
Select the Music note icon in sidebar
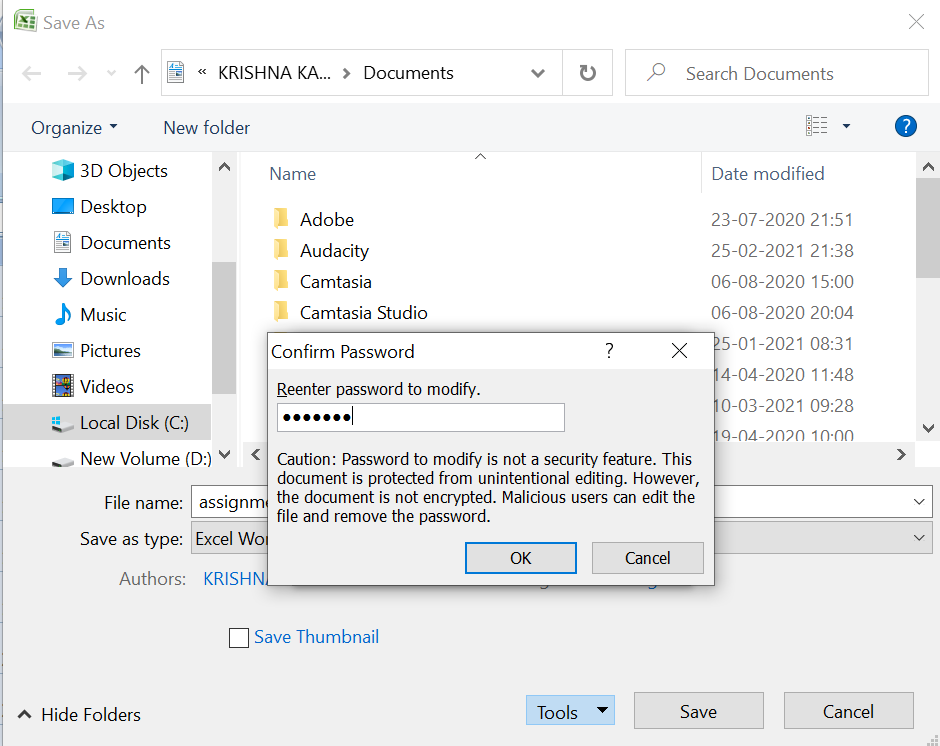[x=63, y=315]
